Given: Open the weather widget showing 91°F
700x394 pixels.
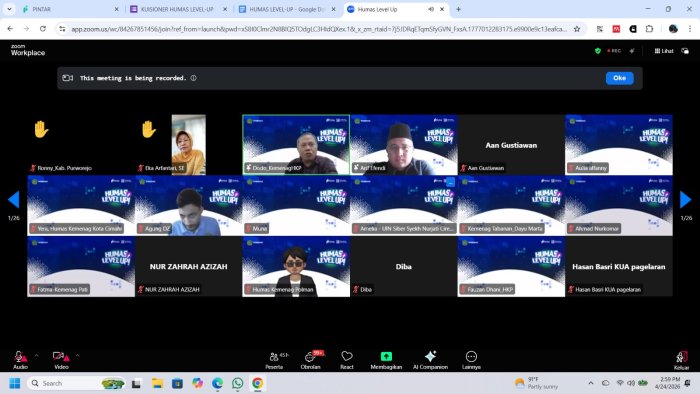Looking at the screenshot, I should [536, 383].
